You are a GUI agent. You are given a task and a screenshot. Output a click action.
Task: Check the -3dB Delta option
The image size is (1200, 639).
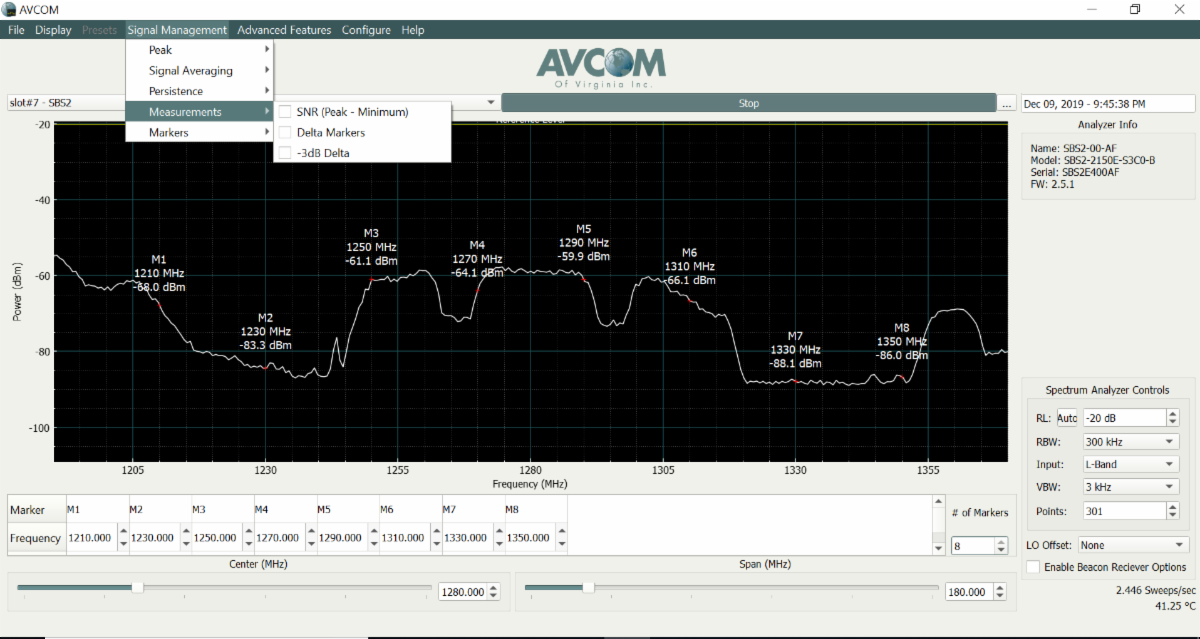[286, 153]
